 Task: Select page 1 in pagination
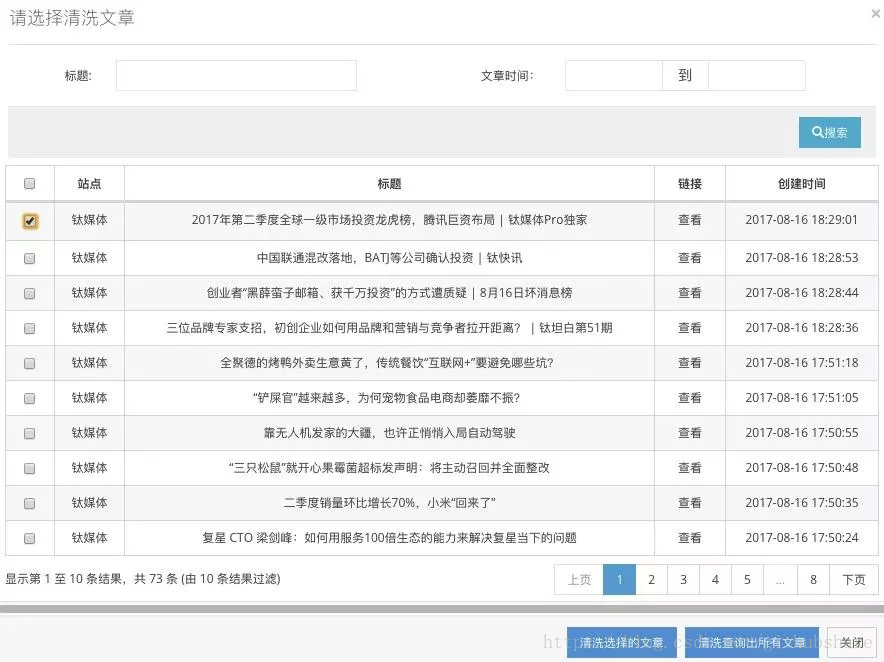pyautogui.click(x=620, y=579)
